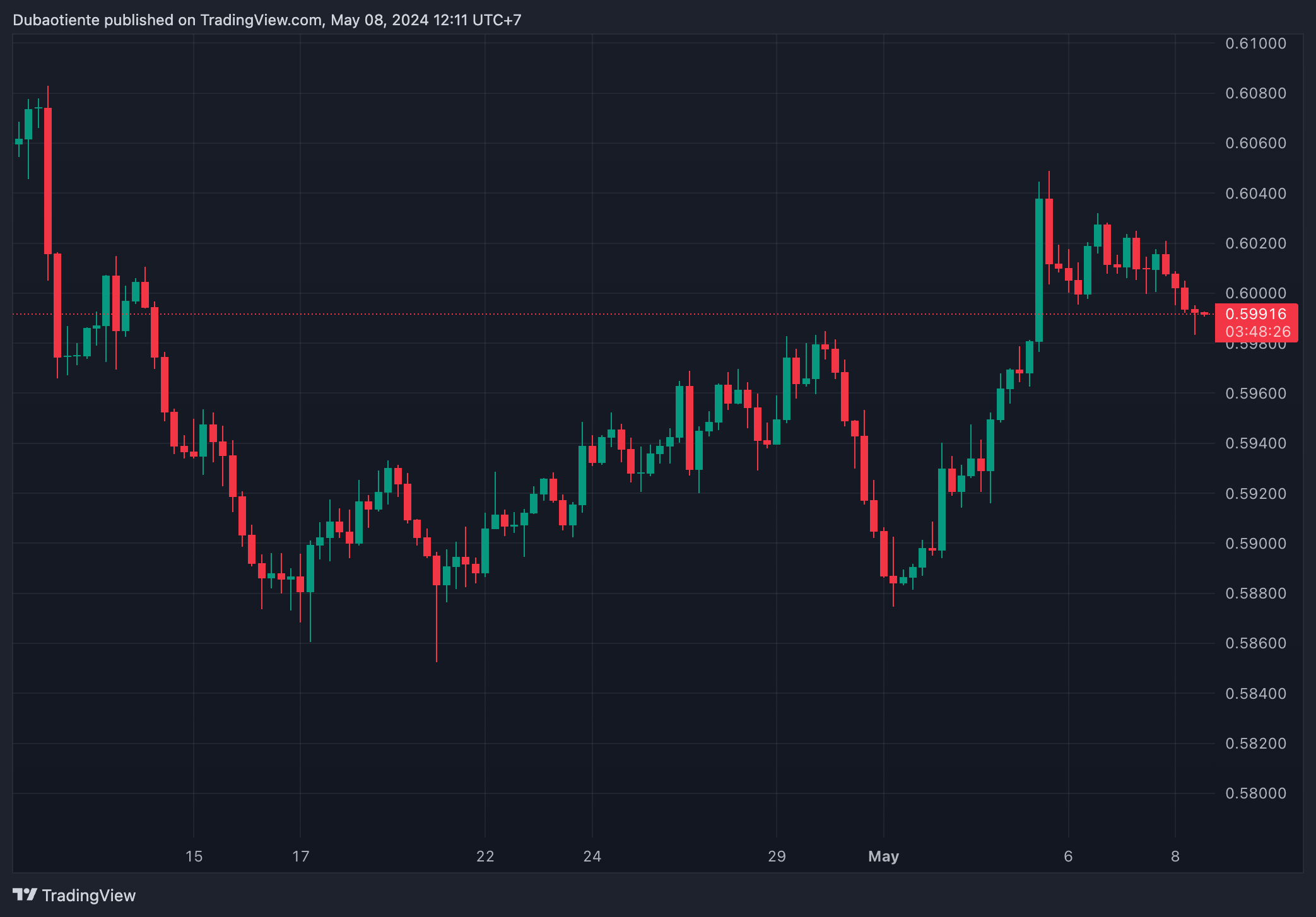
Task: Click the date label 15 on time axis
Action: point(194,856)
